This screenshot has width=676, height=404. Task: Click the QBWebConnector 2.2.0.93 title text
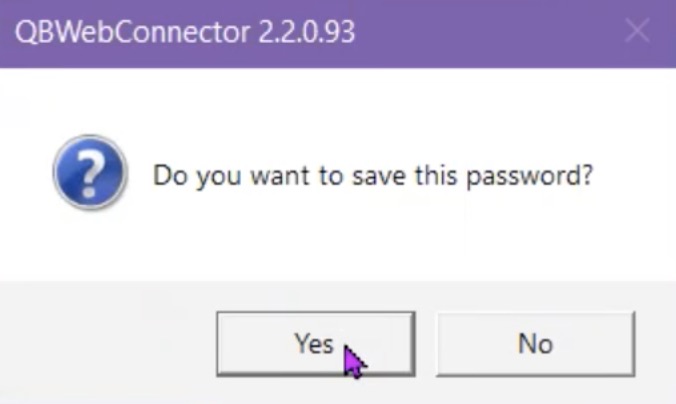[184, 32]
